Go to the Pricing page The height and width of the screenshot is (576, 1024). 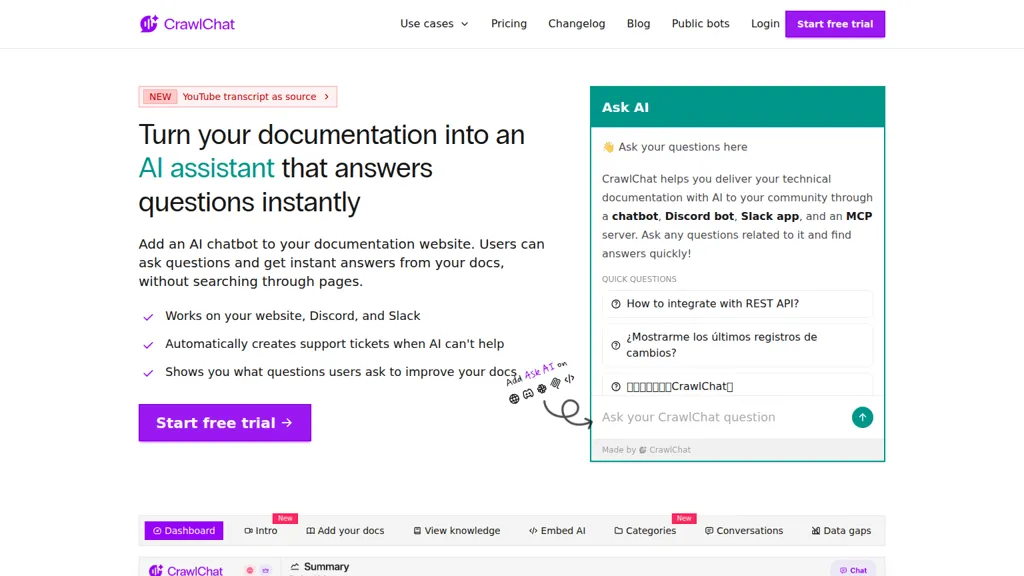click(509, 24)
